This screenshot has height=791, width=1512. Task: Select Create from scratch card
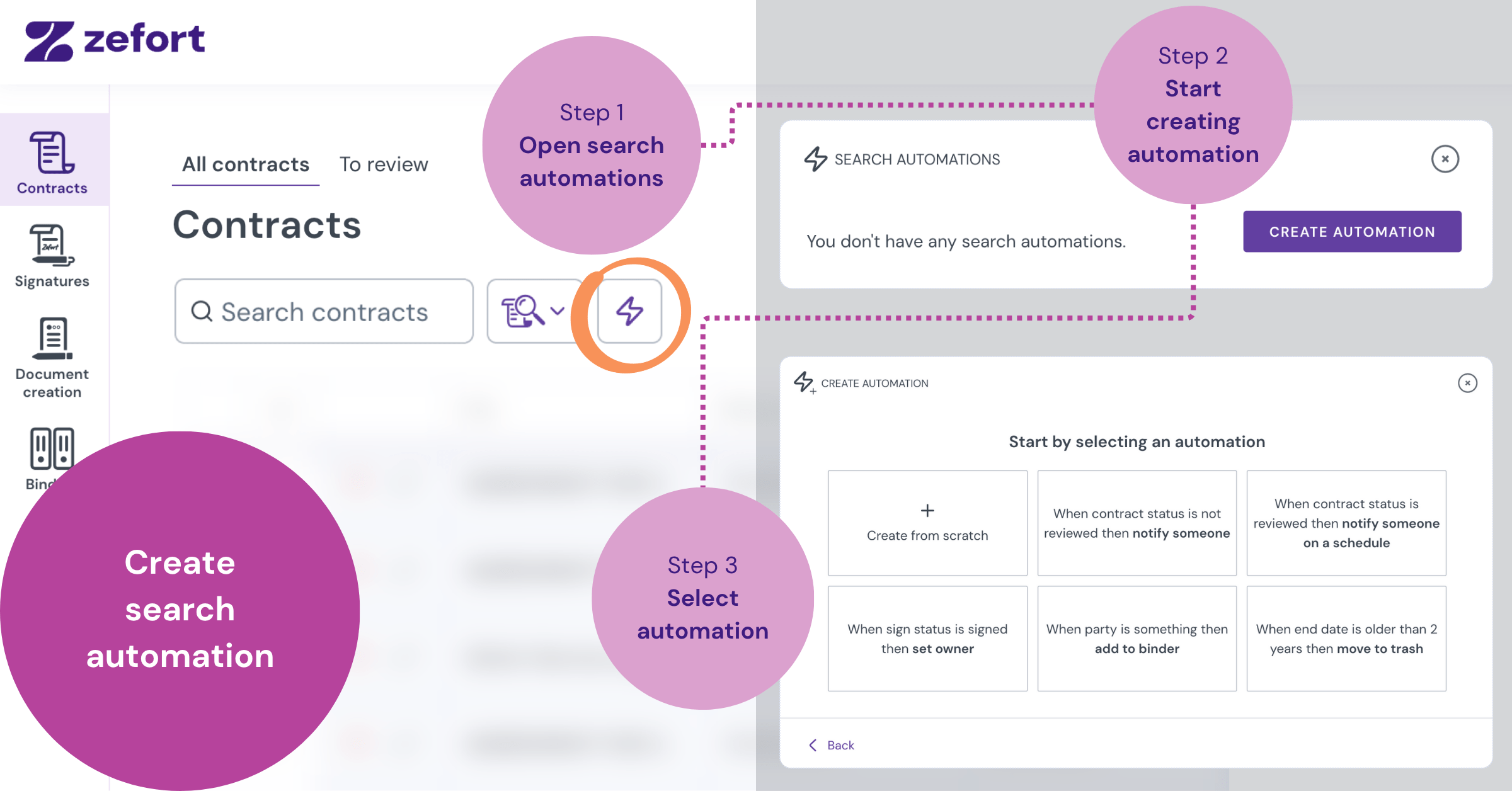tap(927, 523)
